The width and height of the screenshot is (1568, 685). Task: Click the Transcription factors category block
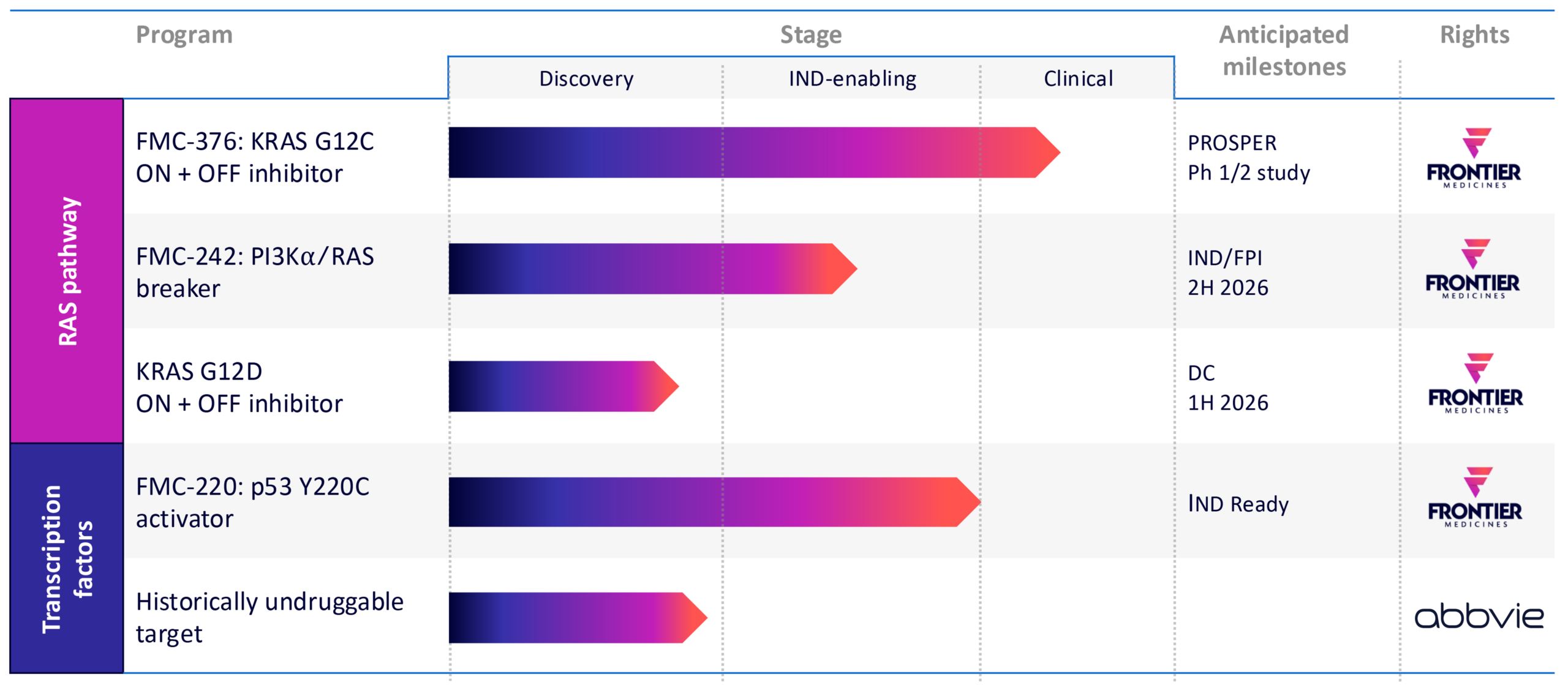tap(67, 558)
